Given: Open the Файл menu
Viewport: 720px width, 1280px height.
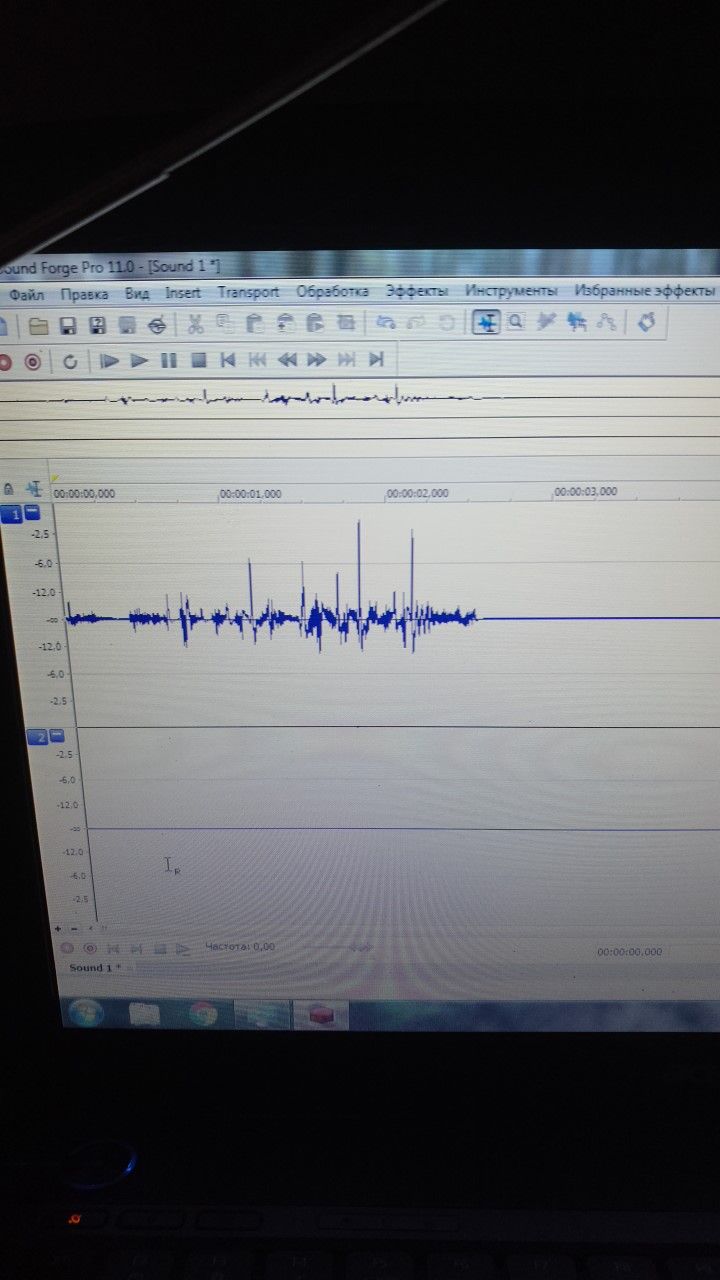Looking at the screenshot, I should [x=27, y=294].
